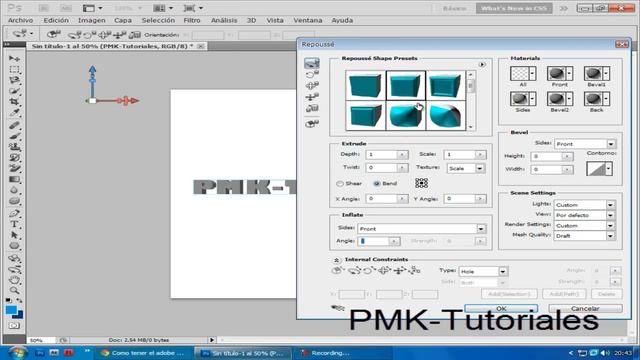Click the What's New in CS5 workspace button
Viewport: 640px width, 360px height.
click(x=513, y=8)
